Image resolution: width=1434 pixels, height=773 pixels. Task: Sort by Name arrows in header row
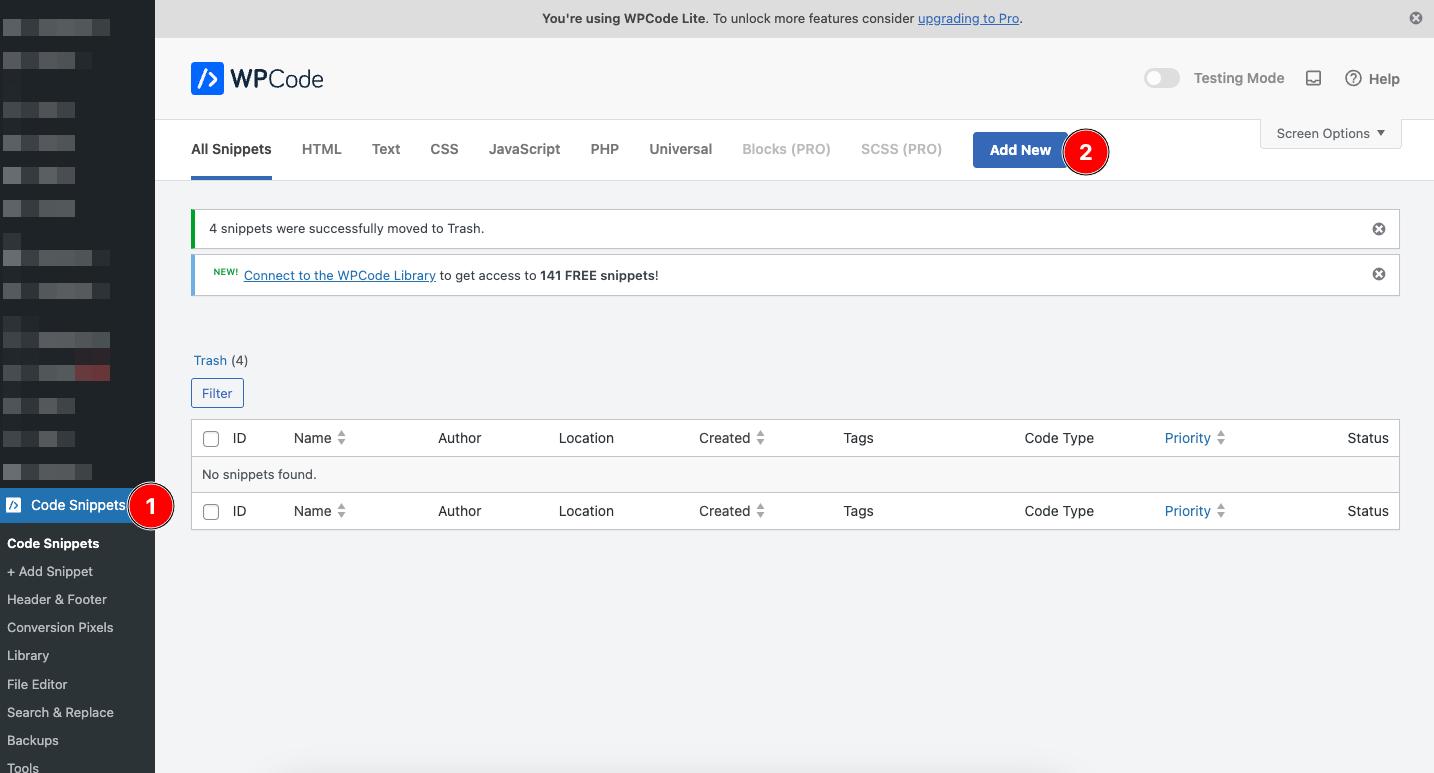(x=342, y=438)
